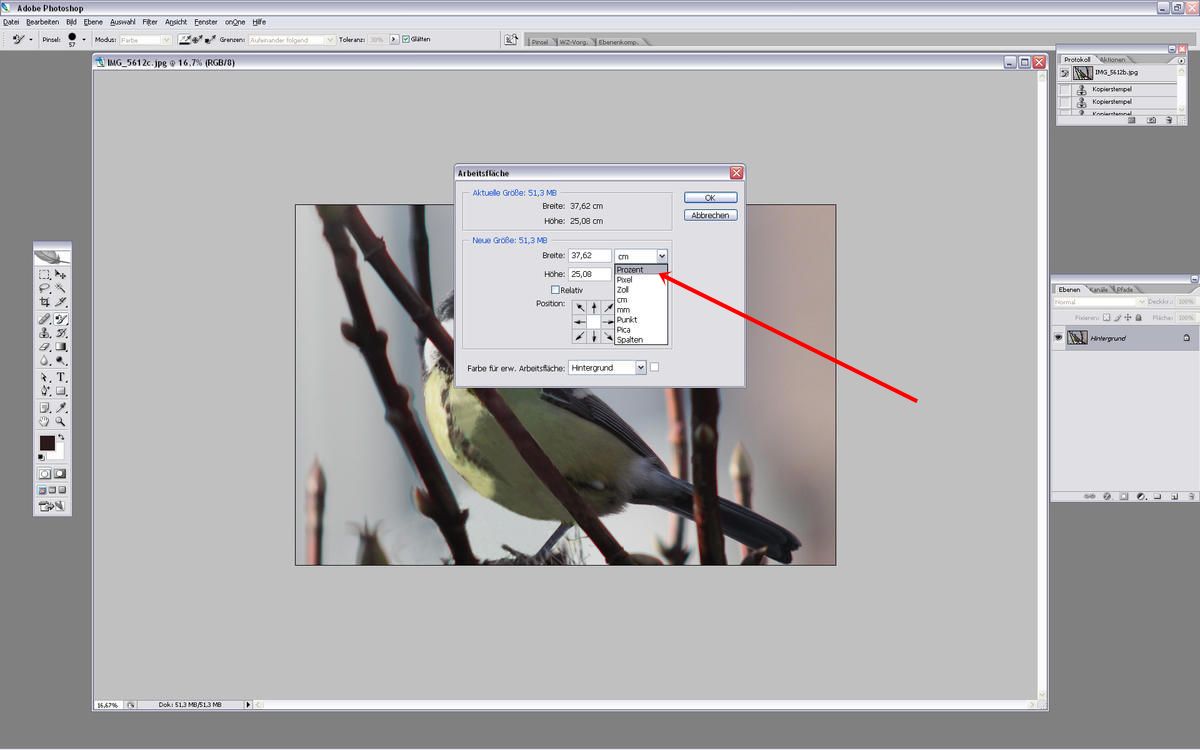This screenshot has width=1200, height=750.
Task: Click the trash icon in the Ebenen panel
Action: [1191, 496]
